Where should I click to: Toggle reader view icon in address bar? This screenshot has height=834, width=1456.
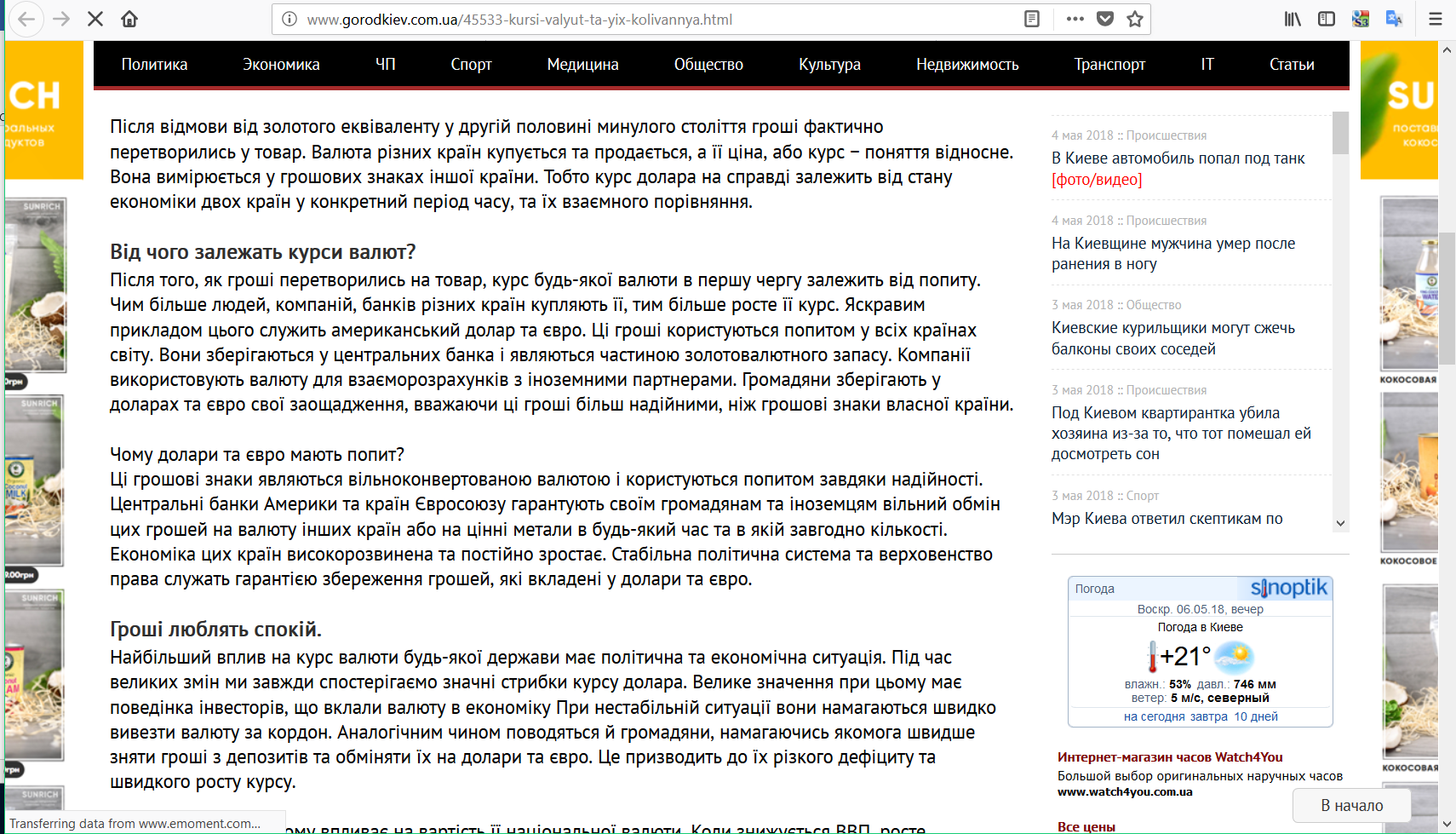tap(1032, 19)
